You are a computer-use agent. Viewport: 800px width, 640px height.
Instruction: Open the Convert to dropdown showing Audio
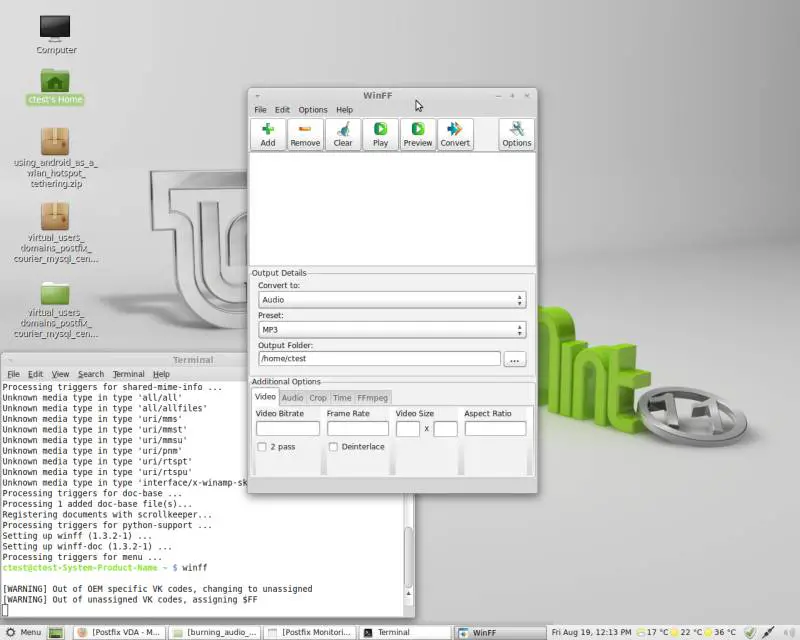(x=392, y=300)
